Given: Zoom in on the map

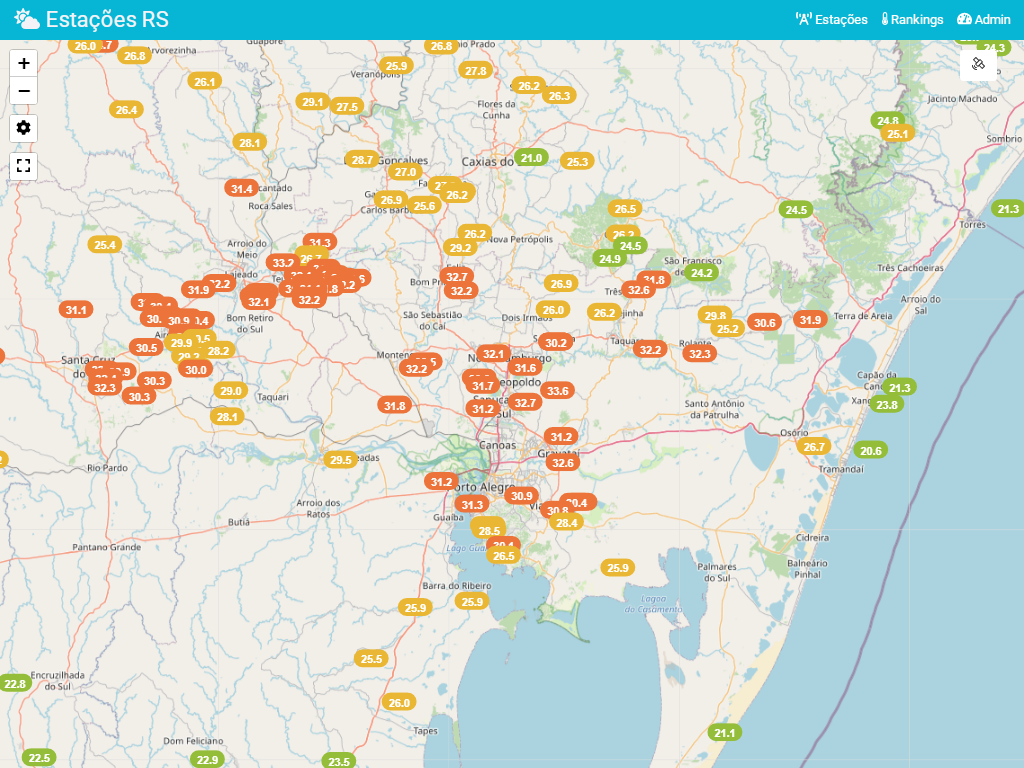Looking at the screenshot, I should [24, 63].
